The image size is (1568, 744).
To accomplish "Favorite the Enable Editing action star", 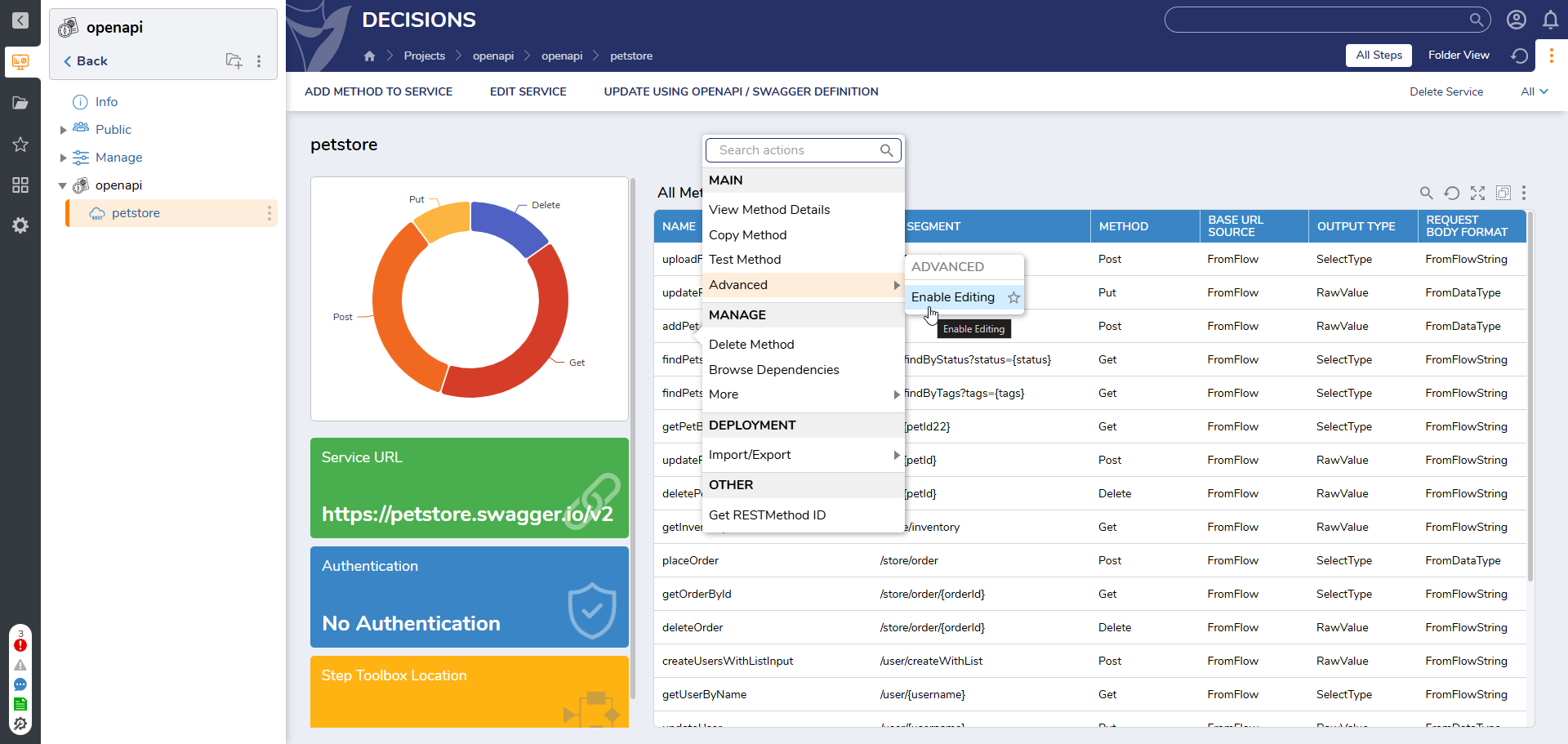I will click(x=1013, y=297).
